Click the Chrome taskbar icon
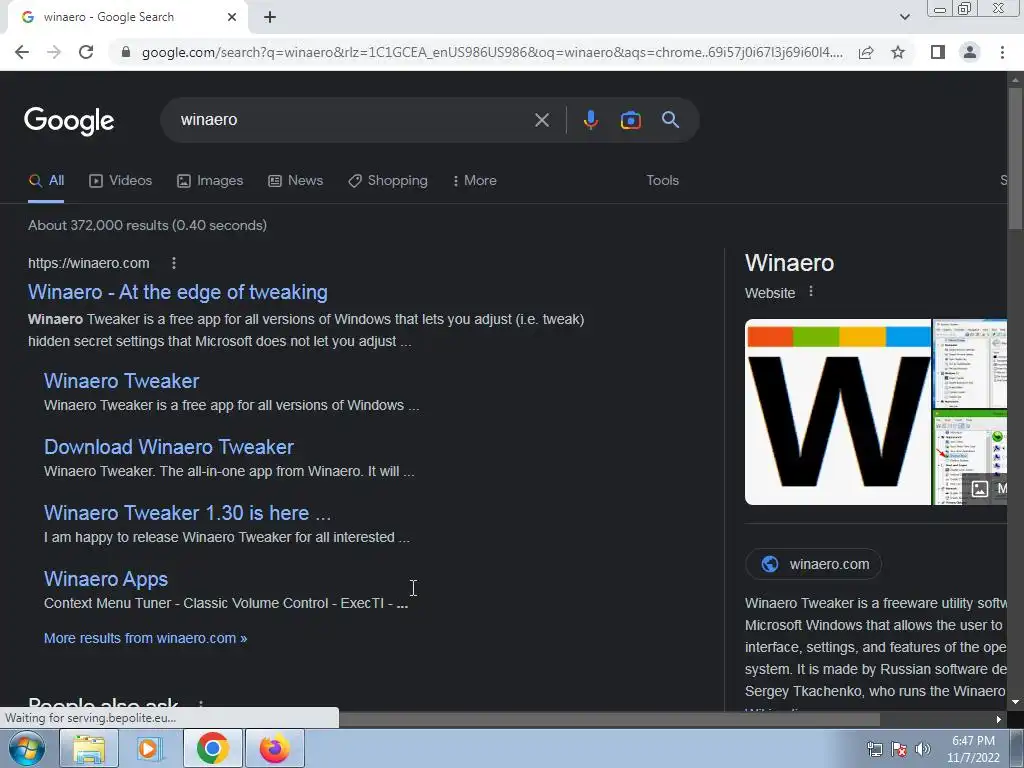Image resolution: width=1024 pixels, height=768 pixels. (x=212, y=748)
